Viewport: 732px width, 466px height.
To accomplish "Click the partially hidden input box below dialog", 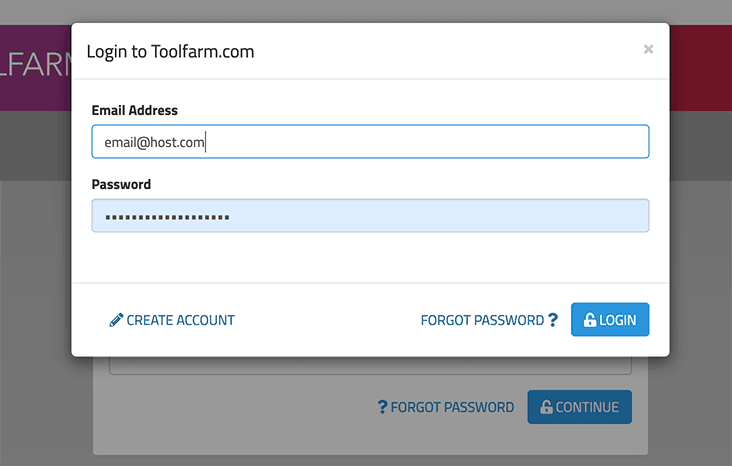I will click(x=370, y=366).
